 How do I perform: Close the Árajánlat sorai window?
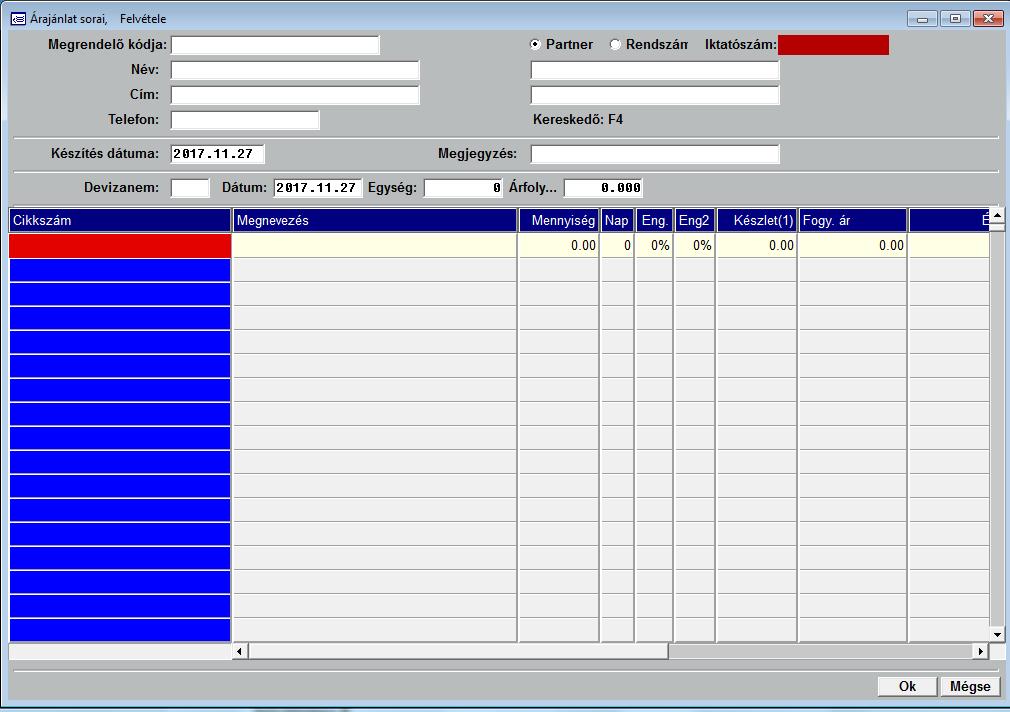[x=988, y=19]
